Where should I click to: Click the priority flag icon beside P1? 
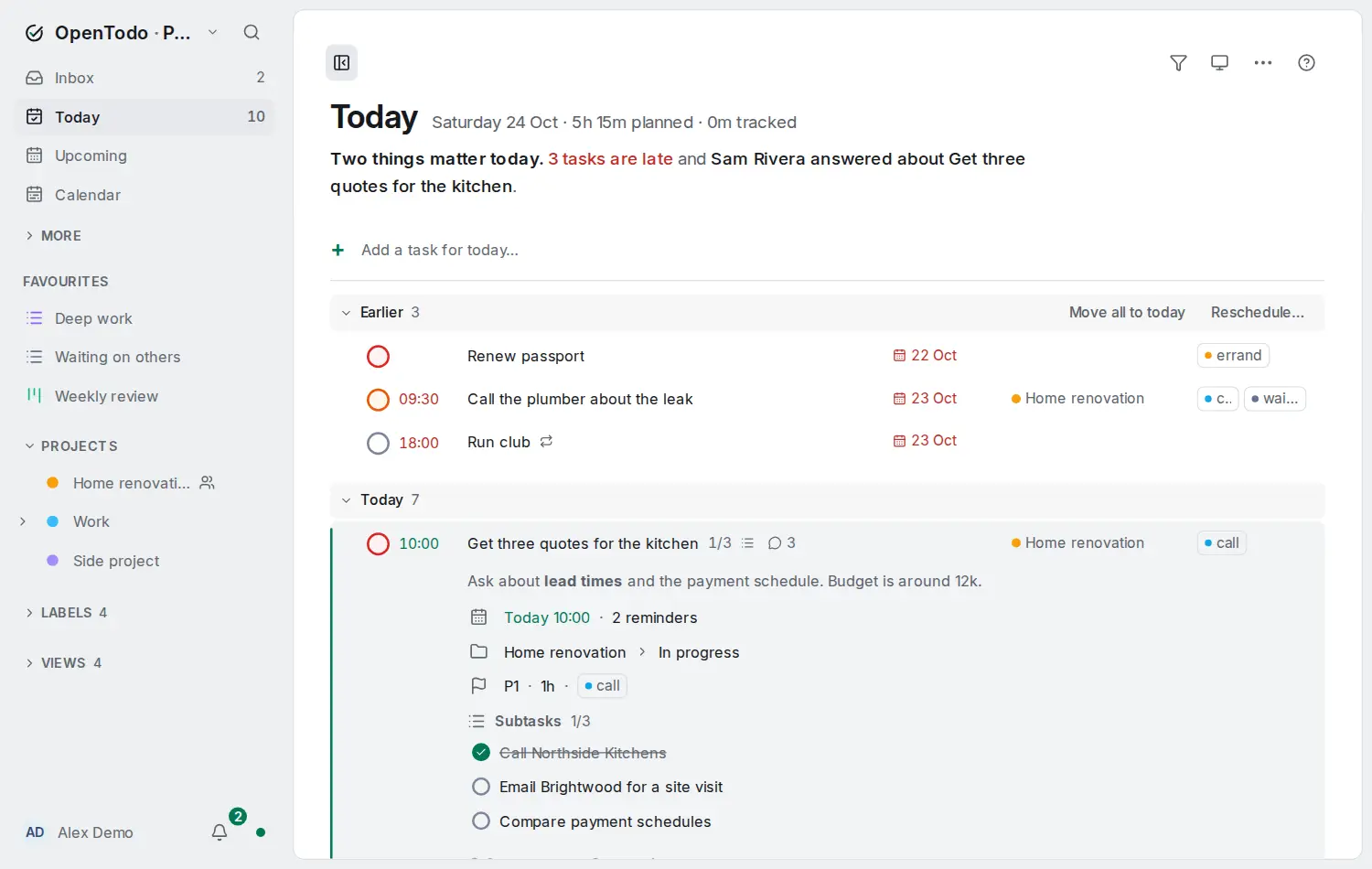click(x=478, y=686)
